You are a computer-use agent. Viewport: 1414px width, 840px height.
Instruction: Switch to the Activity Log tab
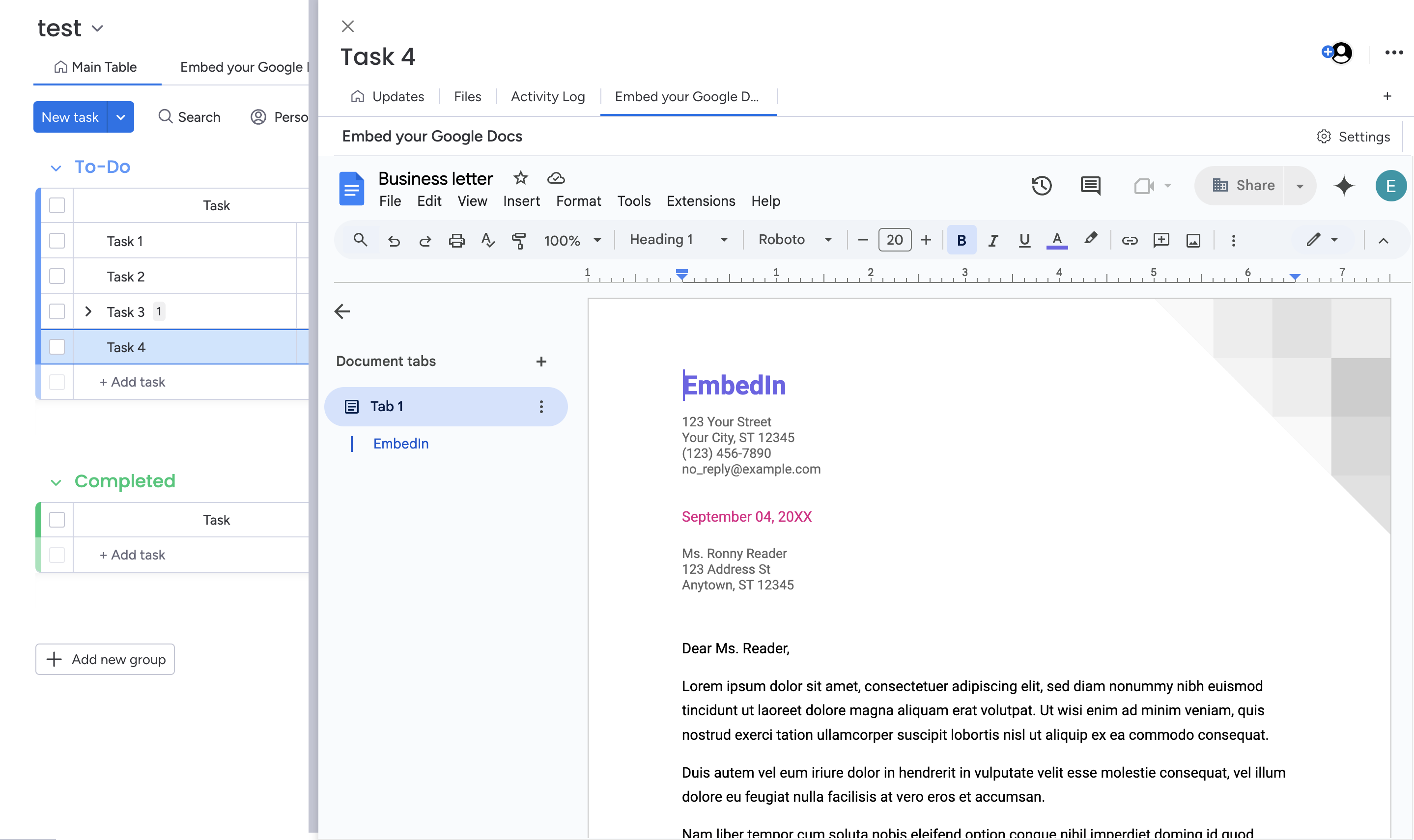click(547, 97)
